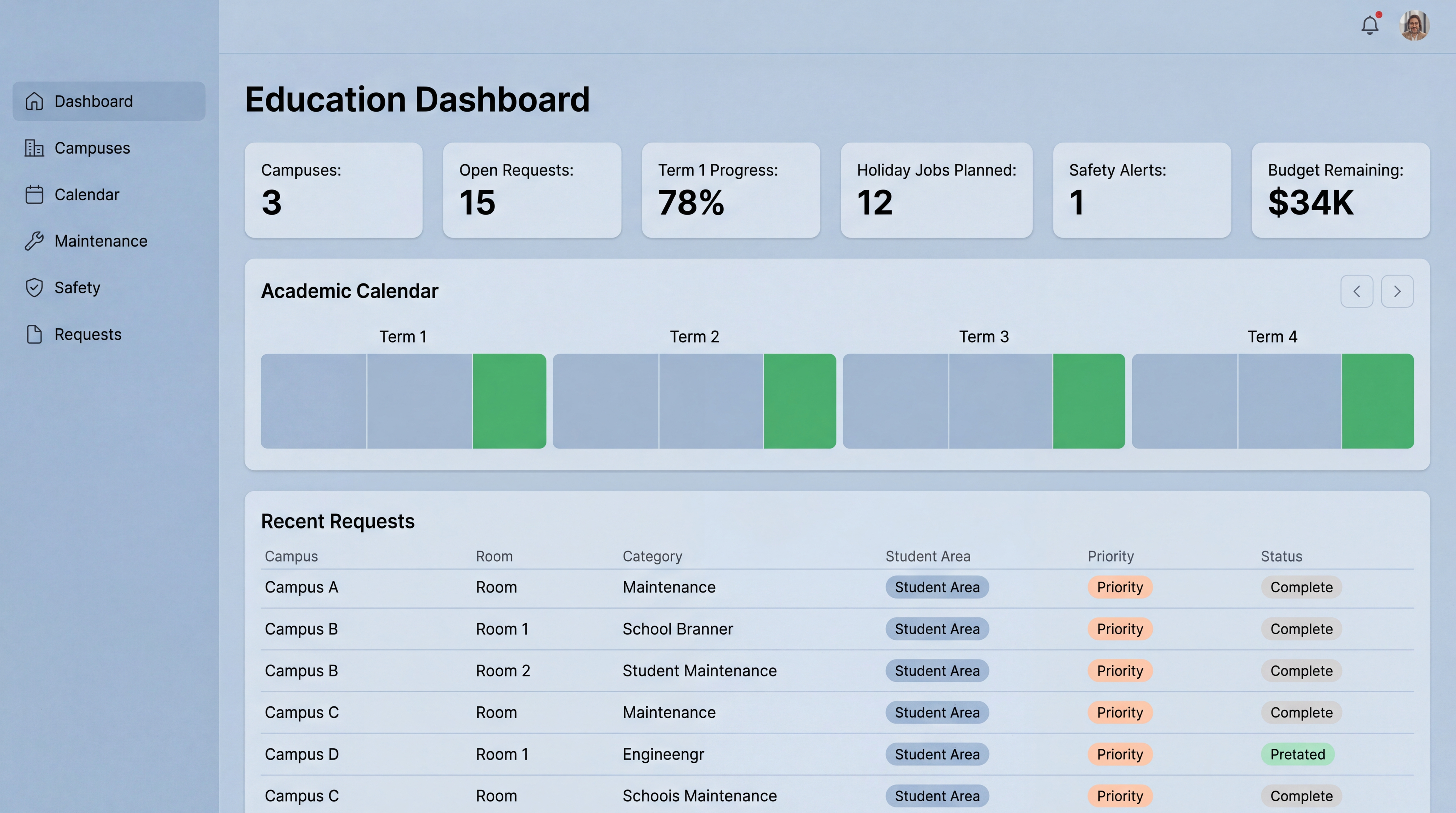This screenshot has height=813, width=1456.
Task: Open the Maintenance menu item
Action: click(101, 241)
